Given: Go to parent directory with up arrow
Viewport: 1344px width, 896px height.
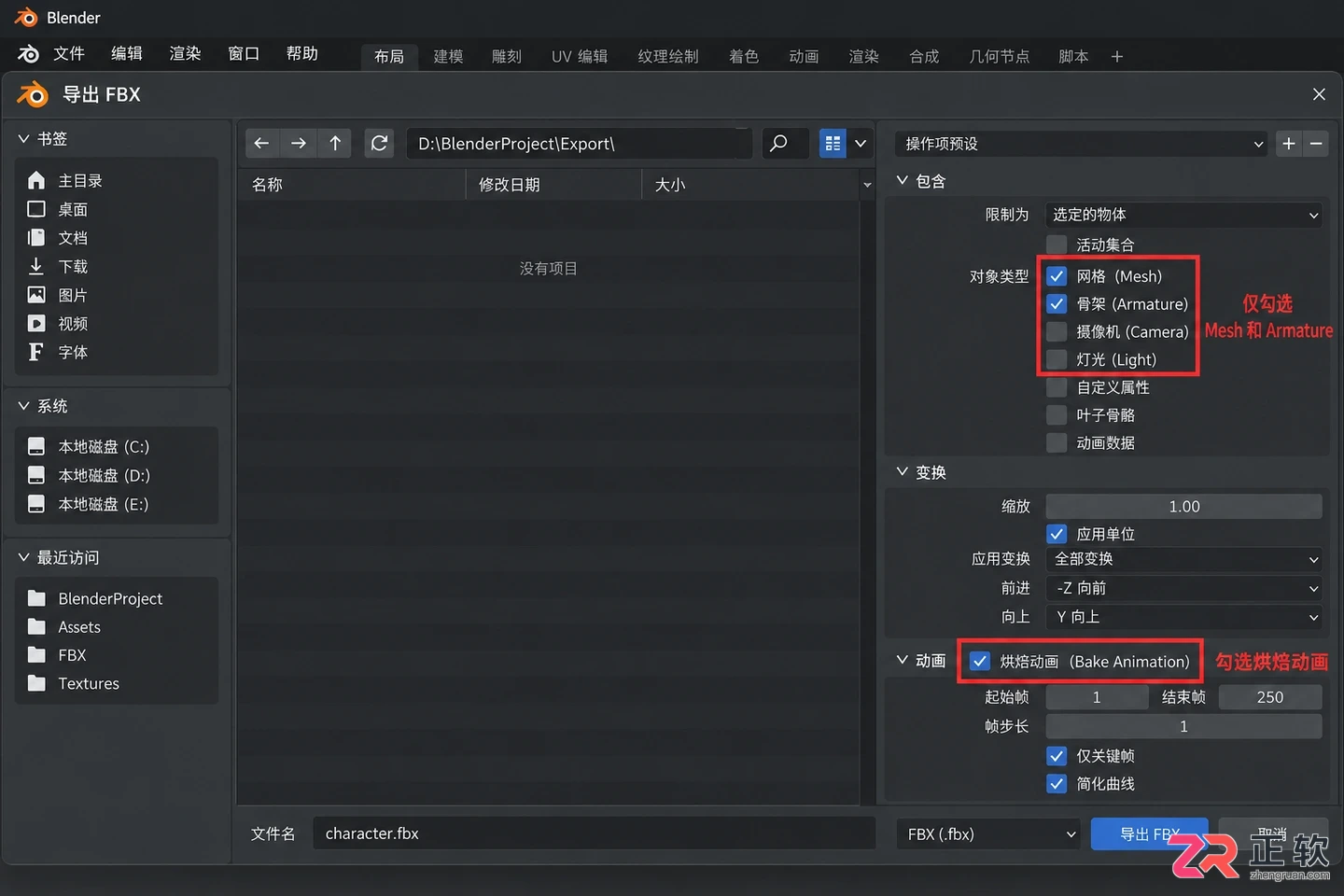Looking at the screenshot, I should pyautogui.click(x=335, y=144).
